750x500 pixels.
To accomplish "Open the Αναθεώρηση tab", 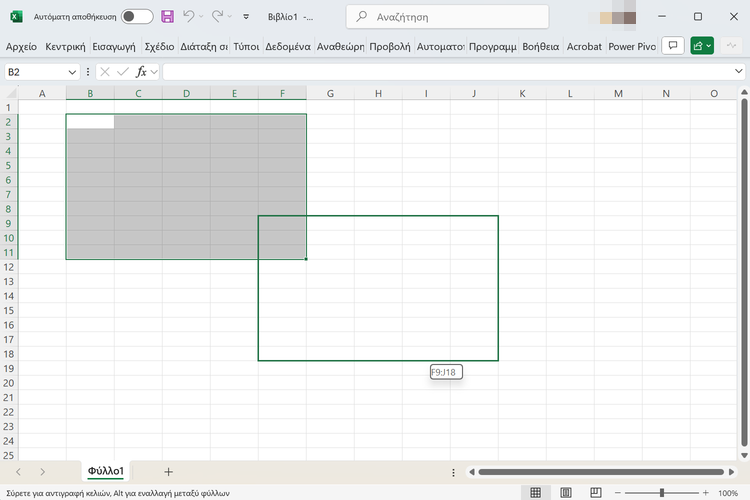I will click(340, 46).
